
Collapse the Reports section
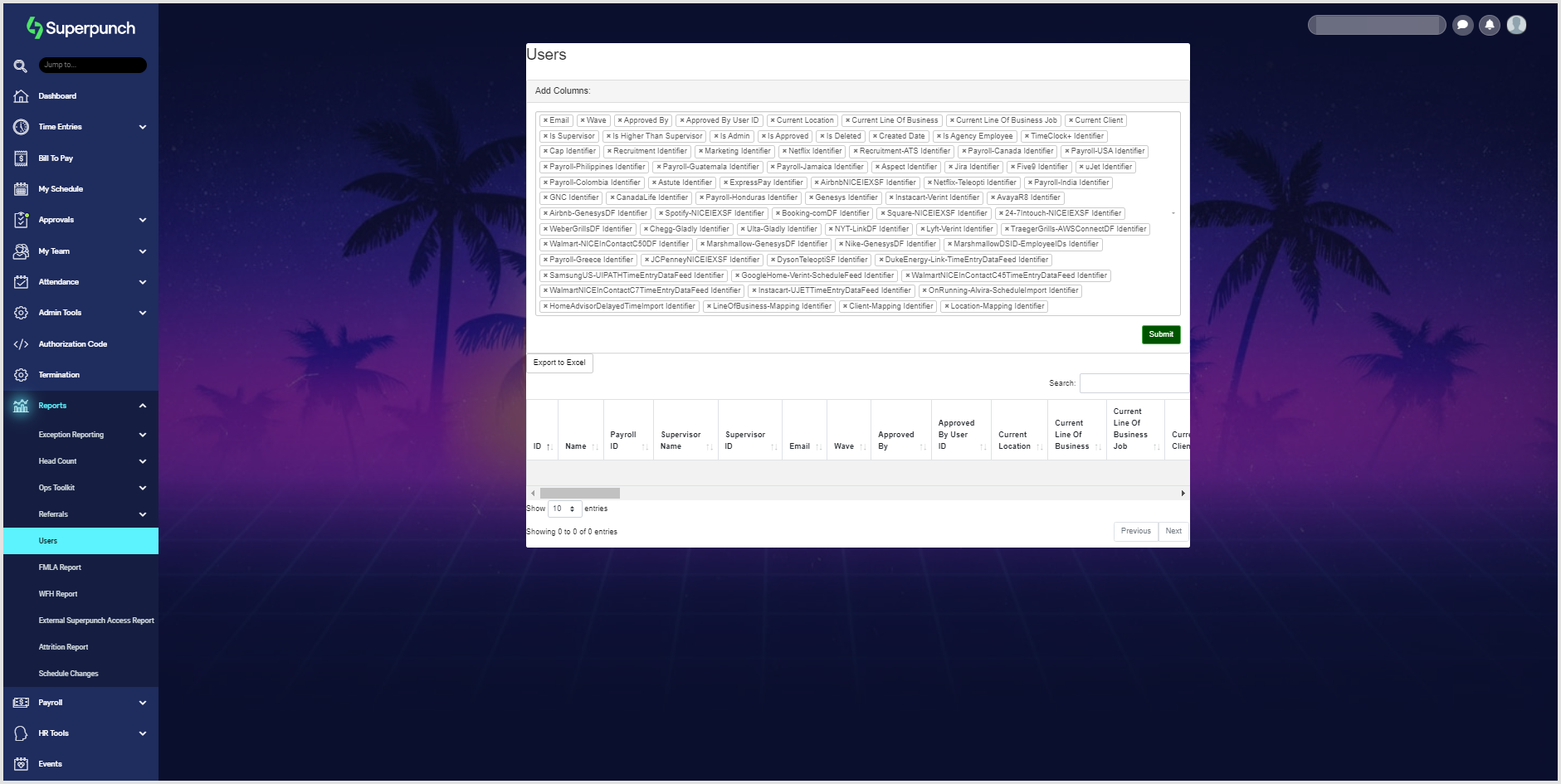(x=142, y=406)
